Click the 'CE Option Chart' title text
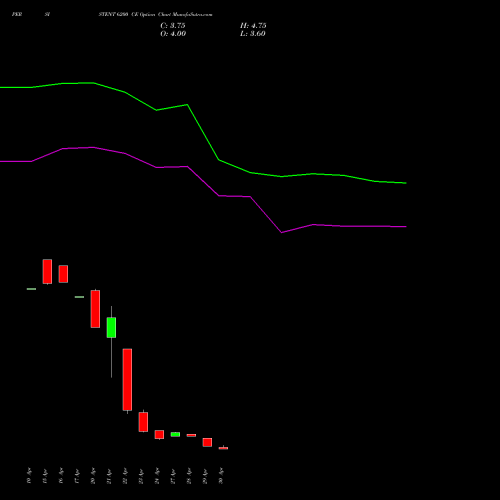This screenshot has width=500, height=500. (x=151, y=15)
